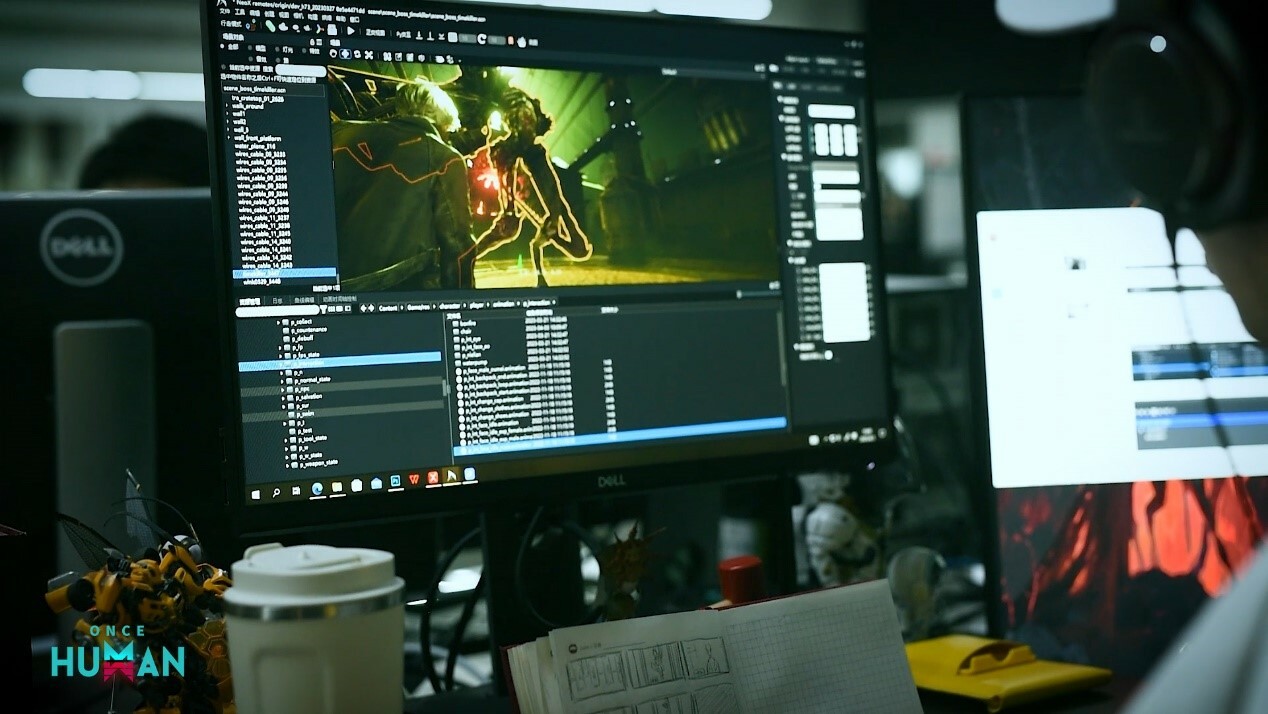This screenshot has width=1268, height=714.
Task: Open the Windows Start menu
Action: 256,493
